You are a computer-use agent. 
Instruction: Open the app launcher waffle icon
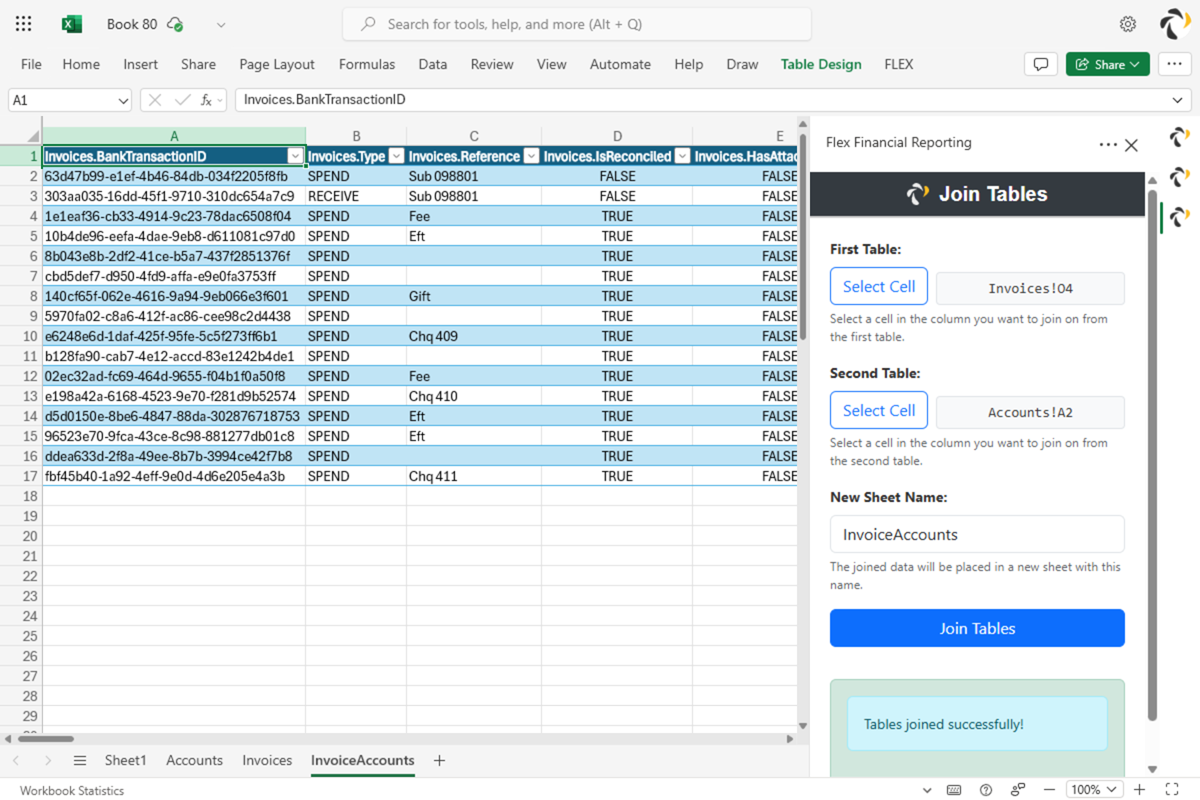[x=24, y=24]
